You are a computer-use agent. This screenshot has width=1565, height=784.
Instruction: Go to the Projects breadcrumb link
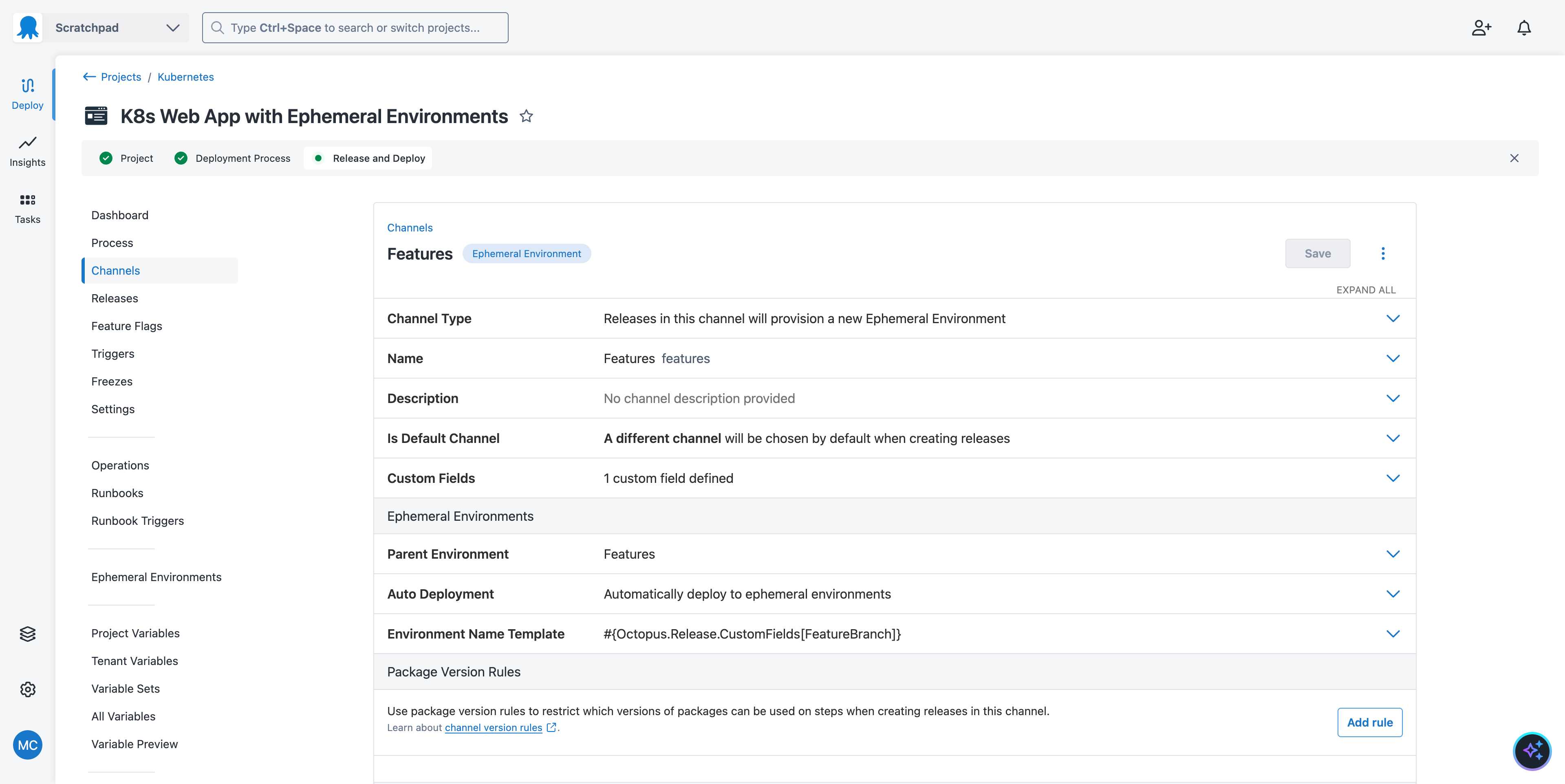click(121, 77)
